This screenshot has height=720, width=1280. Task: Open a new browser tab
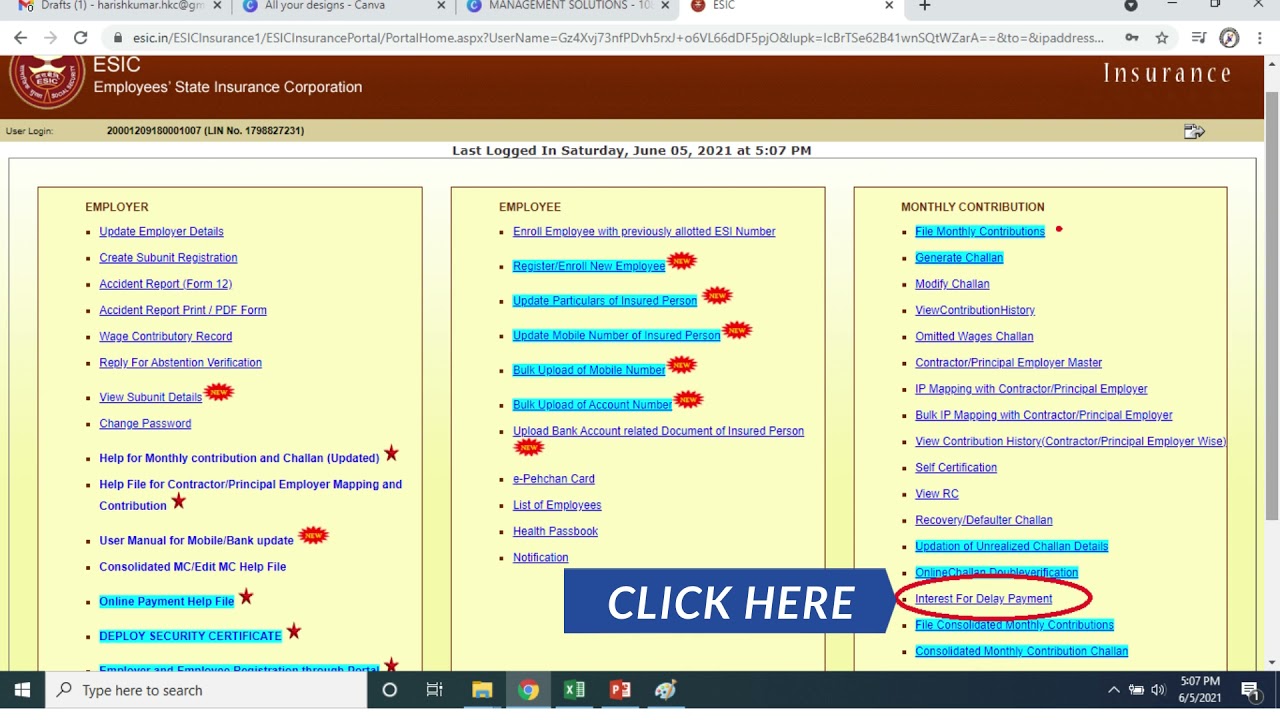point(924,6)
